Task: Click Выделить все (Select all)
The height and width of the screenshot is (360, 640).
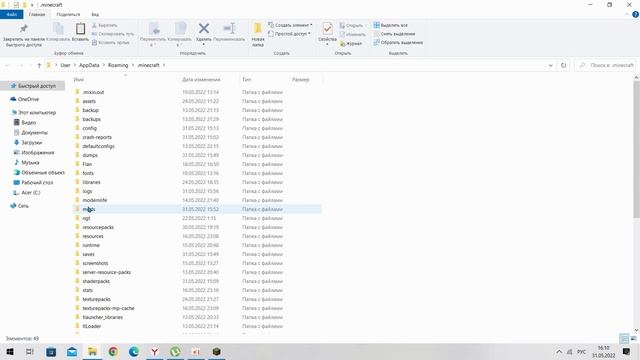Action: tap(391, 25)
